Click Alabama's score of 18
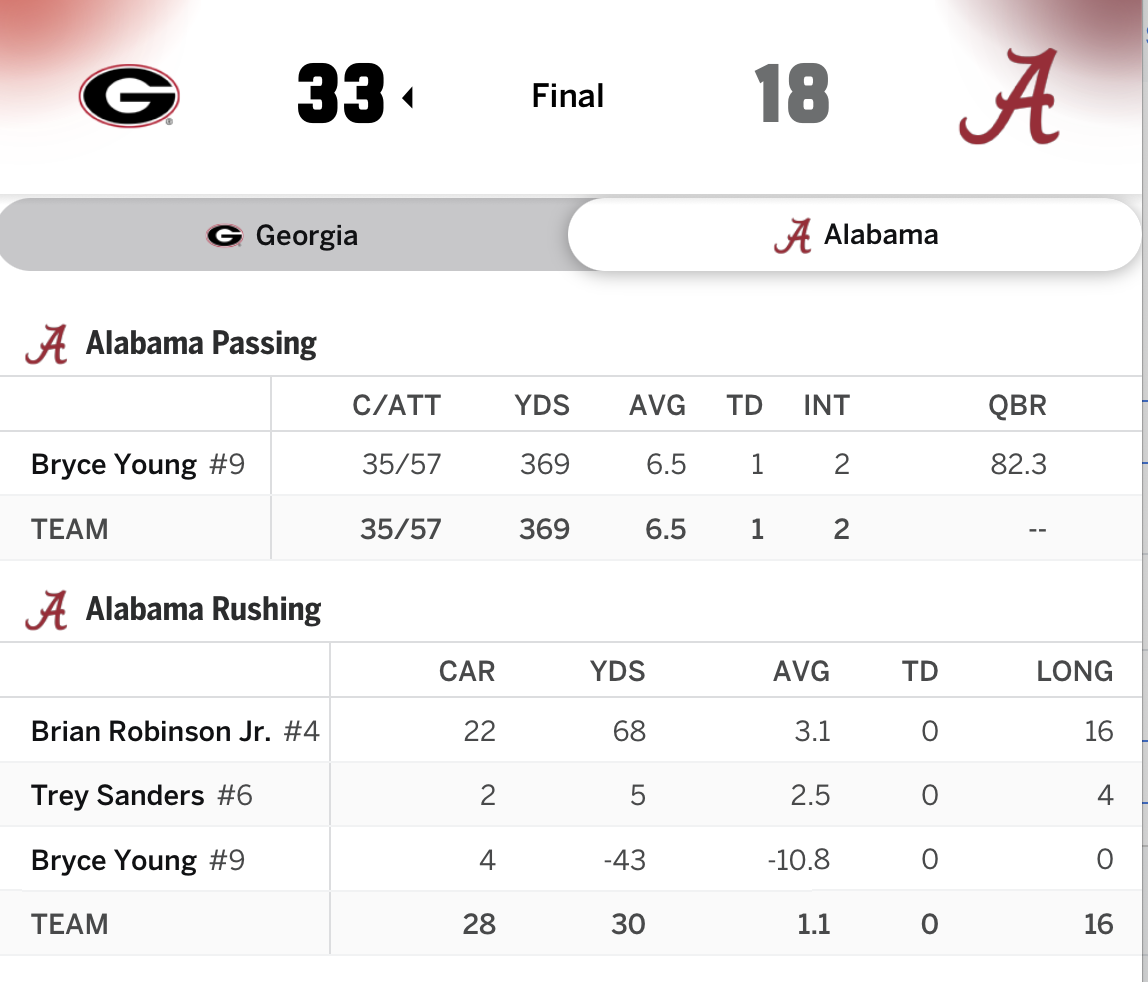The width and height of the screenshot is (1148, 982). [x=792, y=95]
